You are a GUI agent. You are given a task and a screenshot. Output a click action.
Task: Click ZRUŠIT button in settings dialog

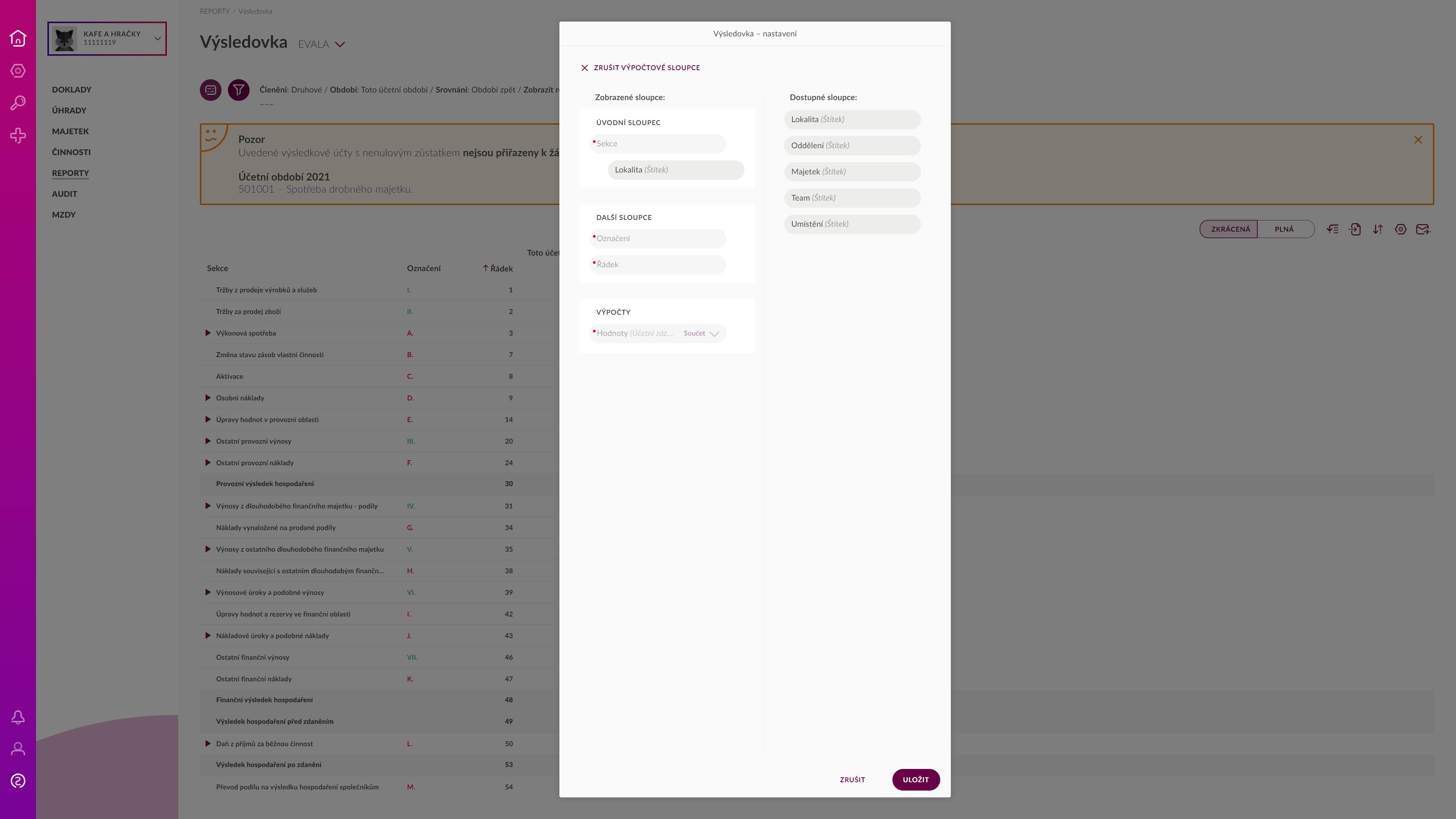(x=852, y=780)
